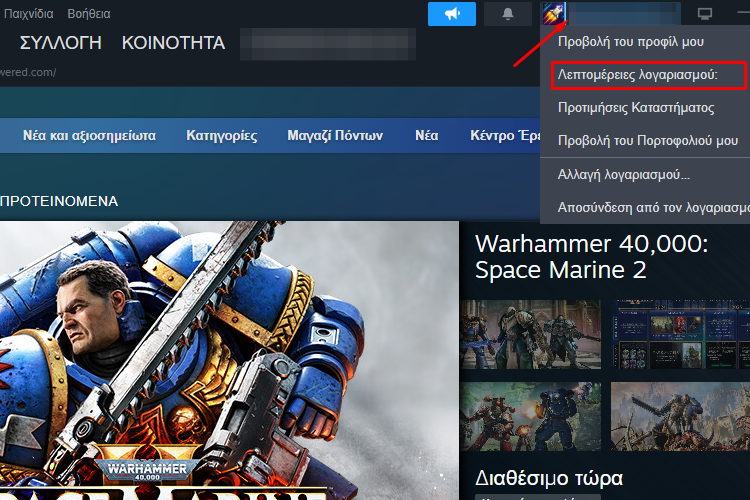The height and width of the screenshot is (500, 750).
Task: Click the announcements megaphone button
Action: pos(452,14)
